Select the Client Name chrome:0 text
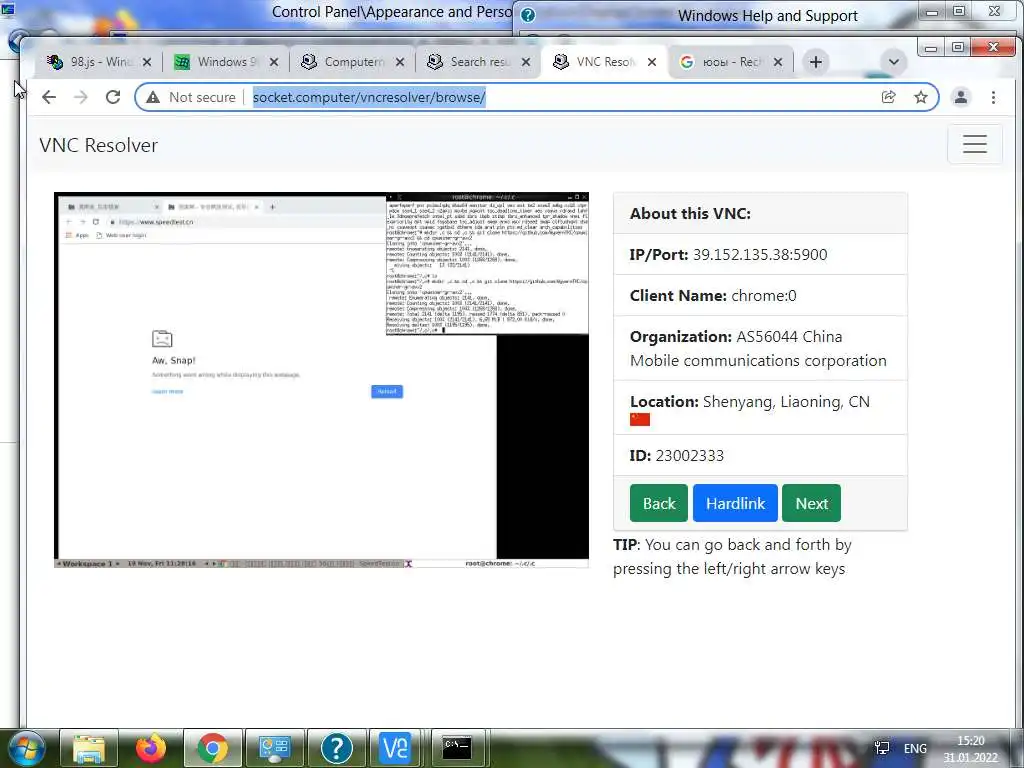This screenshot has height=768, width=1024. [764, 296]
